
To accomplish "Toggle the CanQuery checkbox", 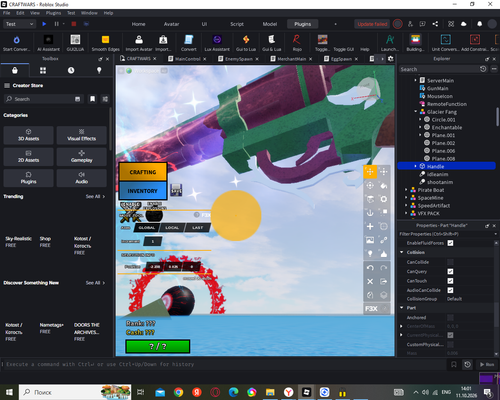I will click(450, 271).
